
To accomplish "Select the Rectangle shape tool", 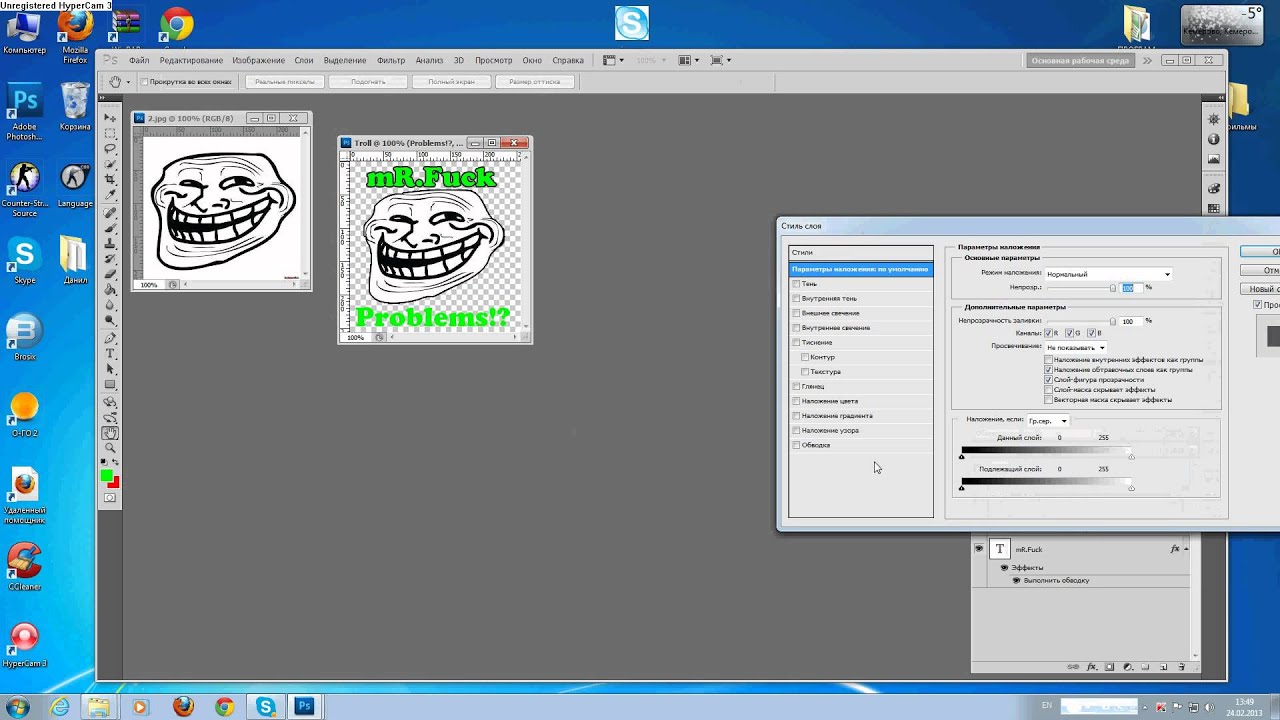I will pos(110,384).
